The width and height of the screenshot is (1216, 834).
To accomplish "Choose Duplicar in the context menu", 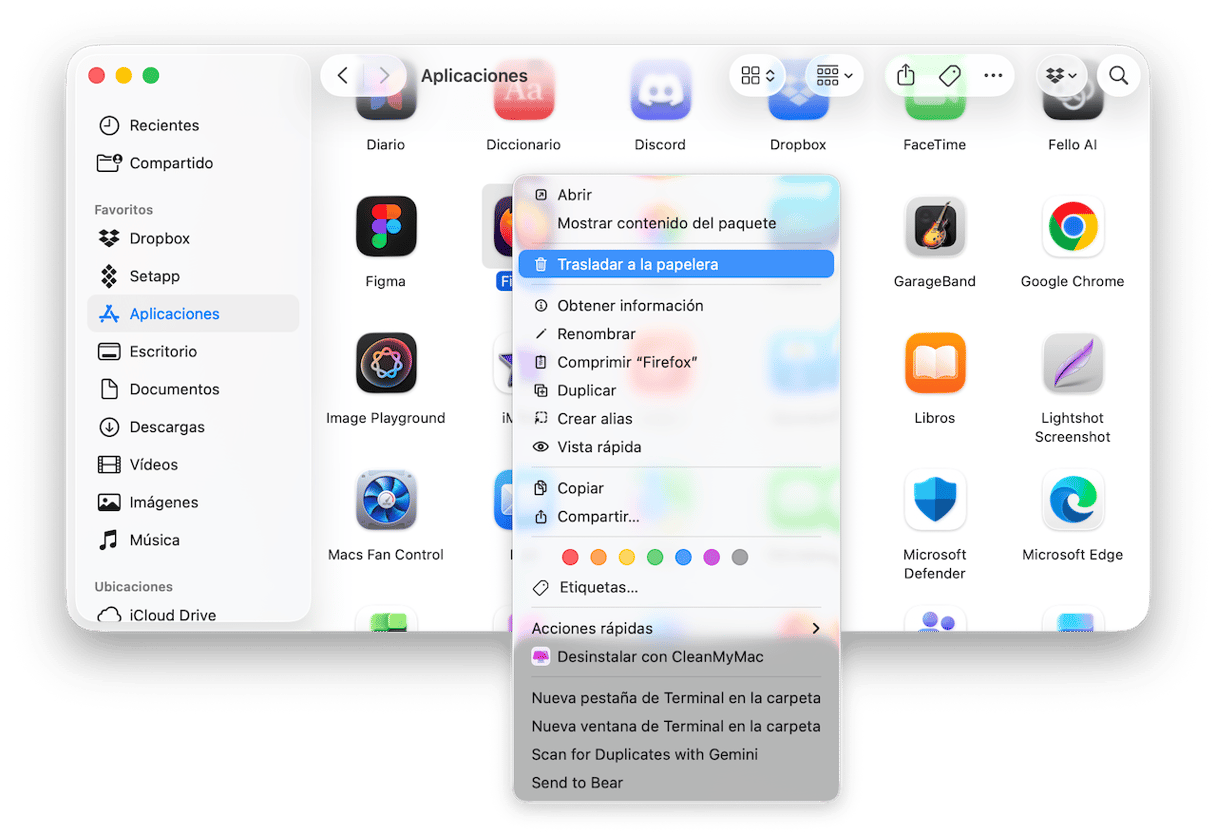I will [676, 390].
